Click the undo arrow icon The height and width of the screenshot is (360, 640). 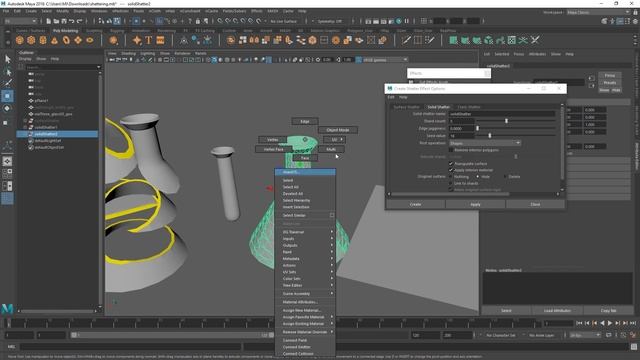72,21
